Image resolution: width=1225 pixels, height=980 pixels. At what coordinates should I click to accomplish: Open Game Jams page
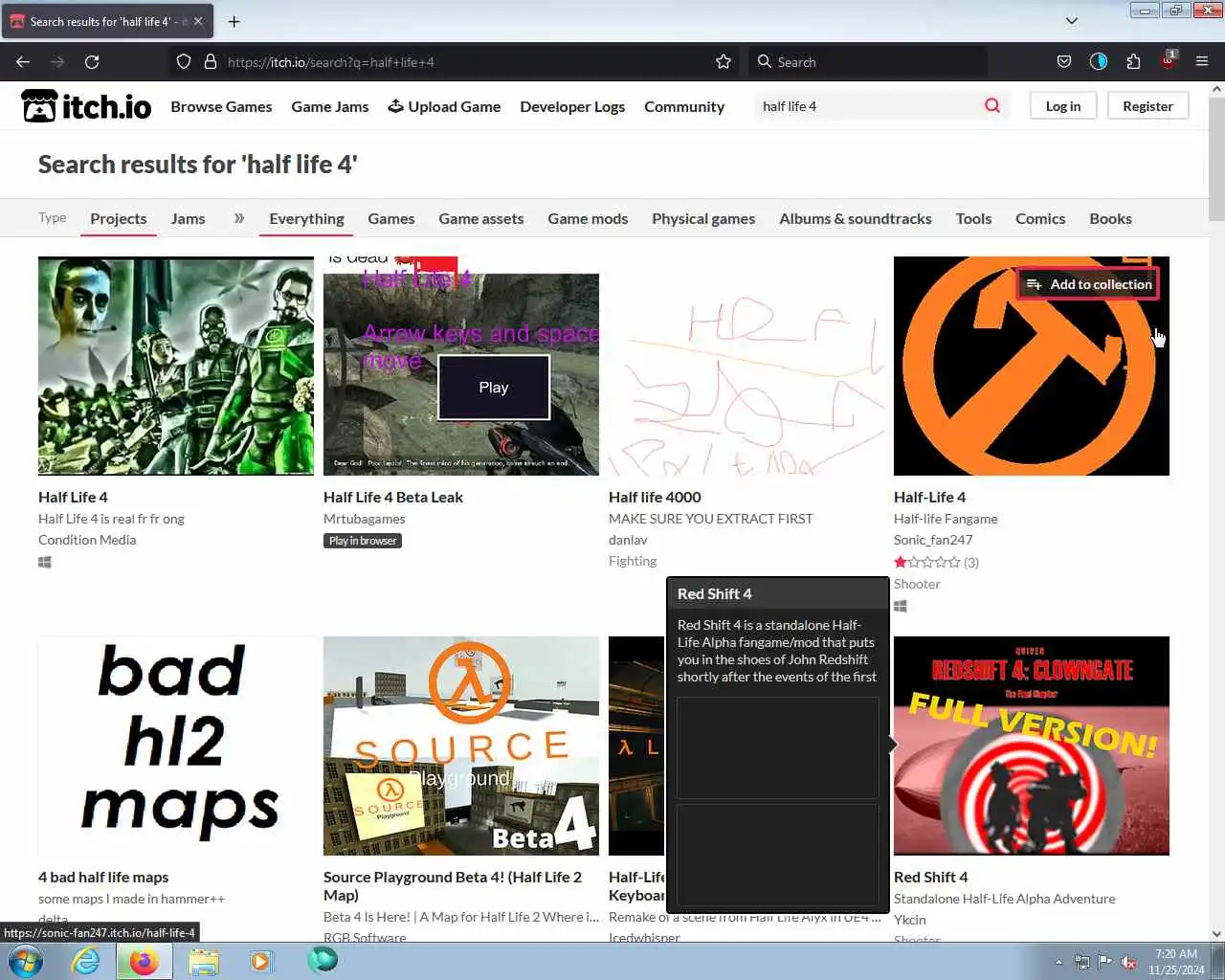(x=330, y=106)
